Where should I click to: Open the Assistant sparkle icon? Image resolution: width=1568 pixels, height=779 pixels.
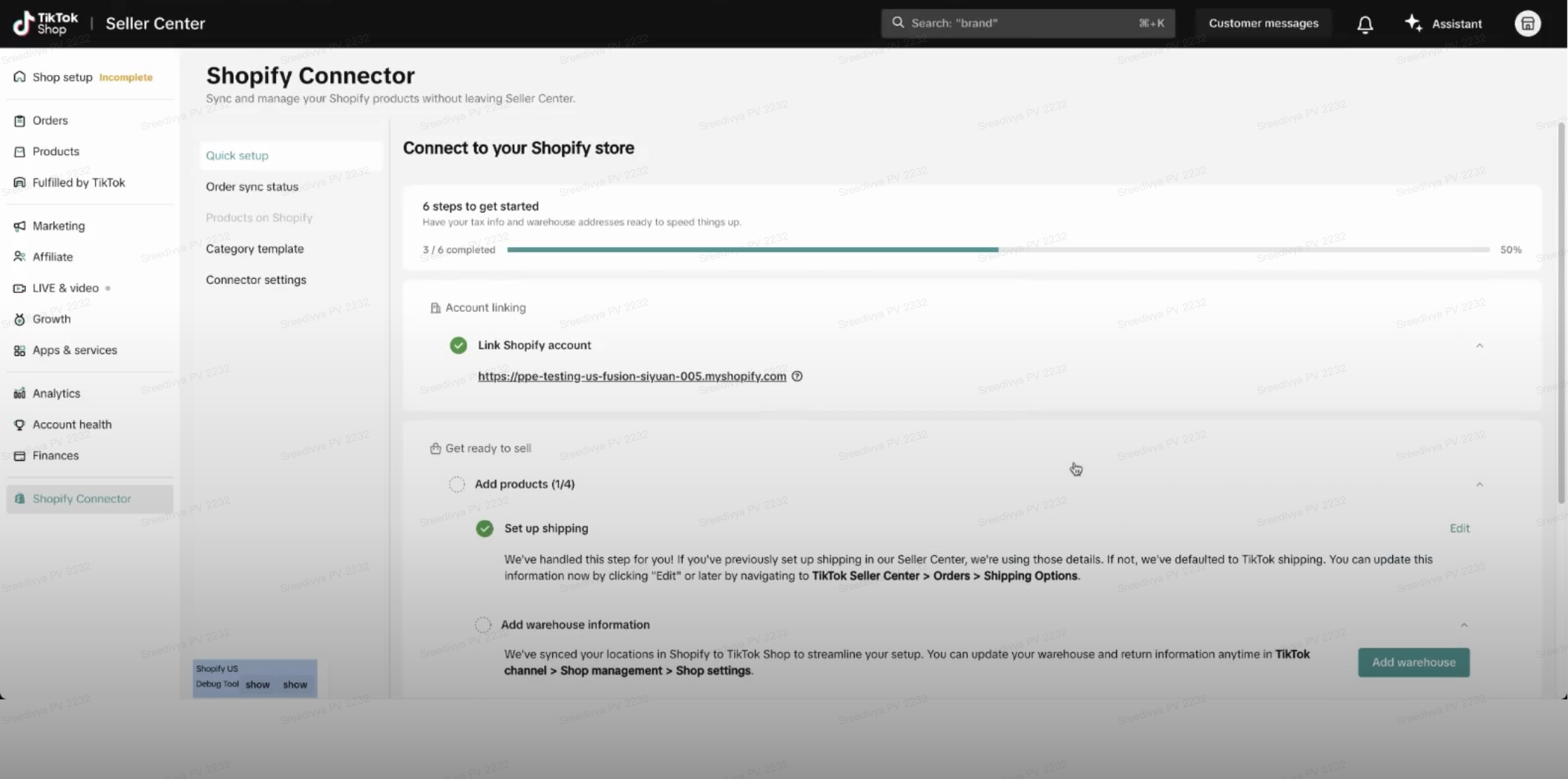(x=1413, y=23)
